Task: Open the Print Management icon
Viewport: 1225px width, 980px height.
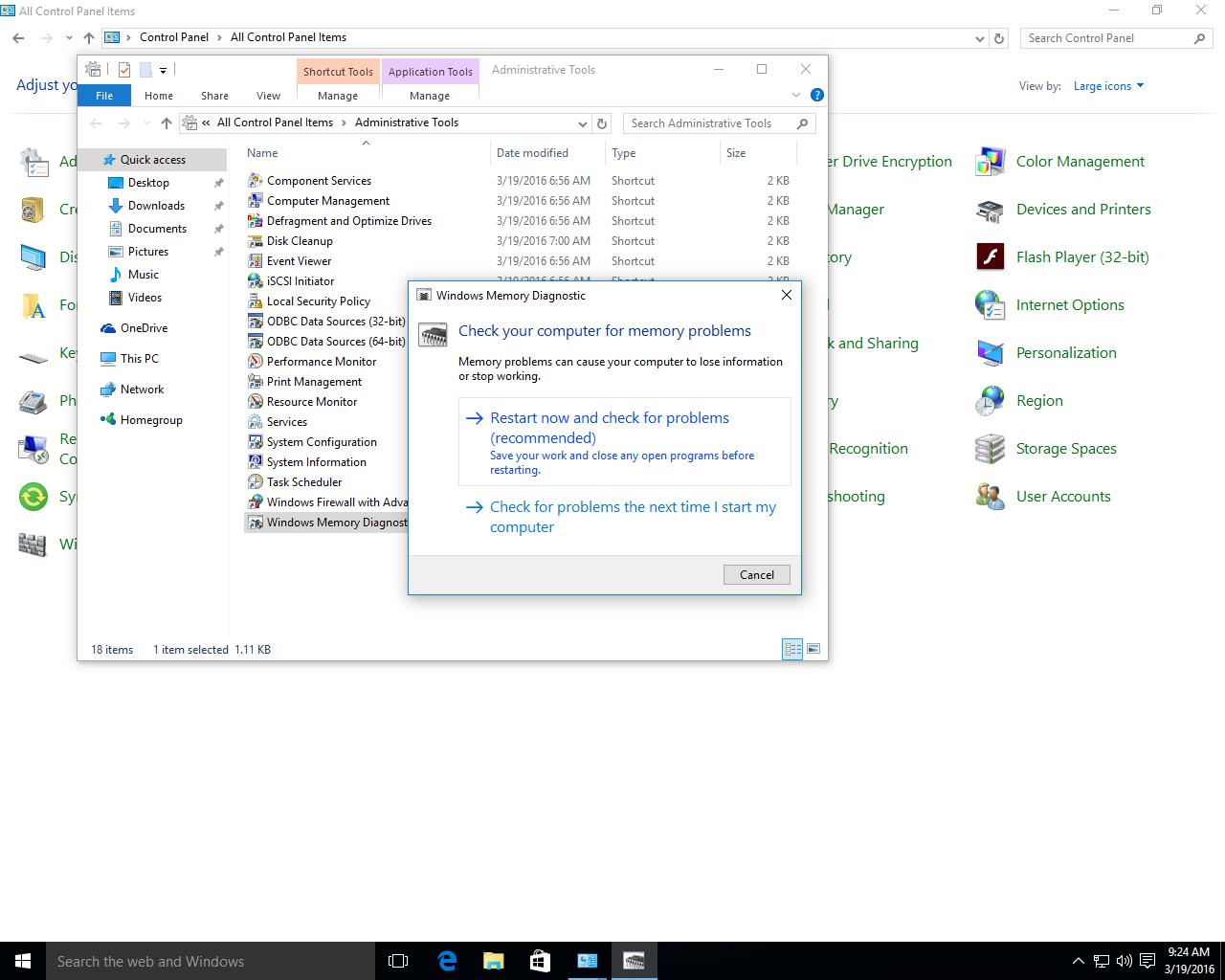Action: point(255,381)
